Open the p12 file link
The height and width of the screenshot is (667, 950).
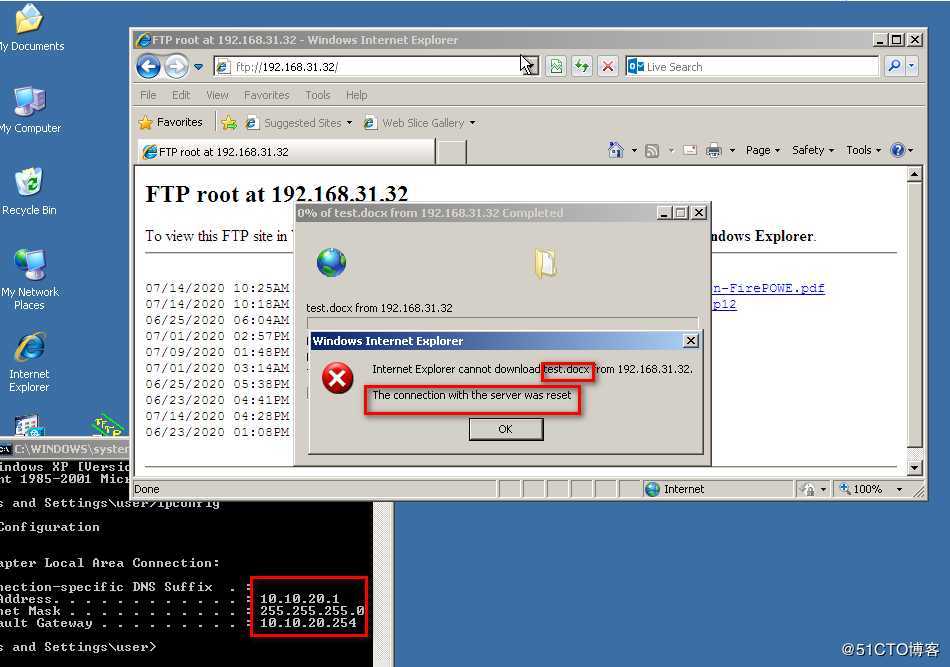tap(725, 304)
